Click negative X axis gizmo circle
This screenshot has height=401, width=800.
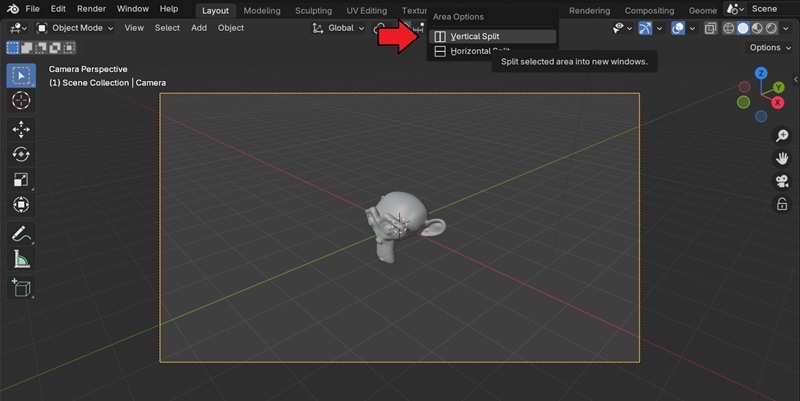coord(744,87)
